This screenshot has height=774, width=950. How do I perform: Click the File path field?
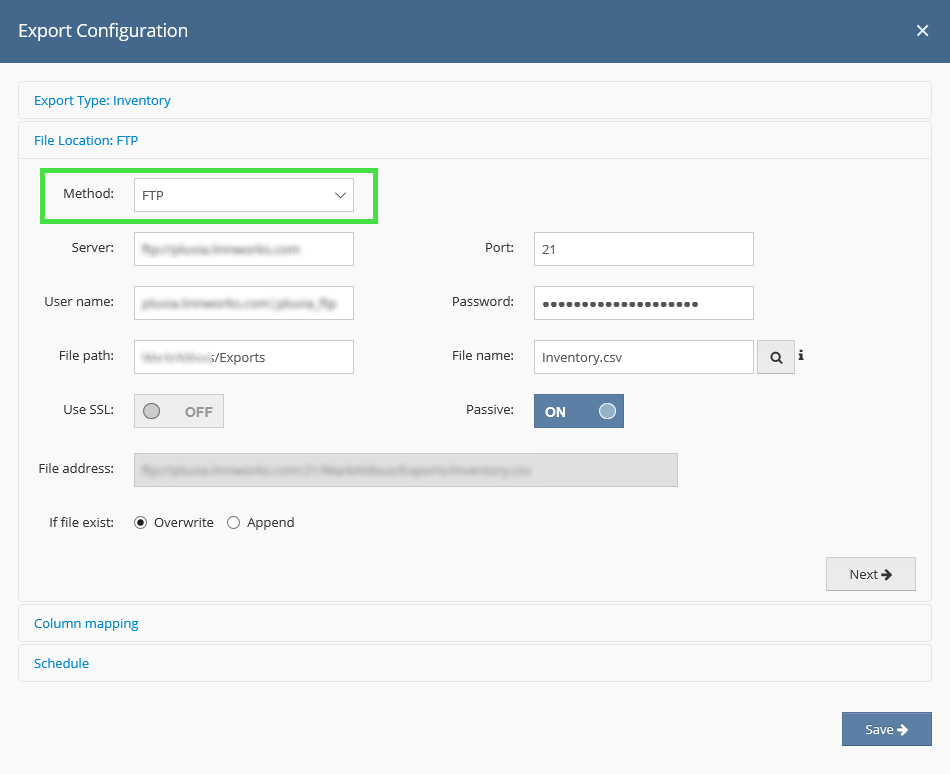(244, 357)
